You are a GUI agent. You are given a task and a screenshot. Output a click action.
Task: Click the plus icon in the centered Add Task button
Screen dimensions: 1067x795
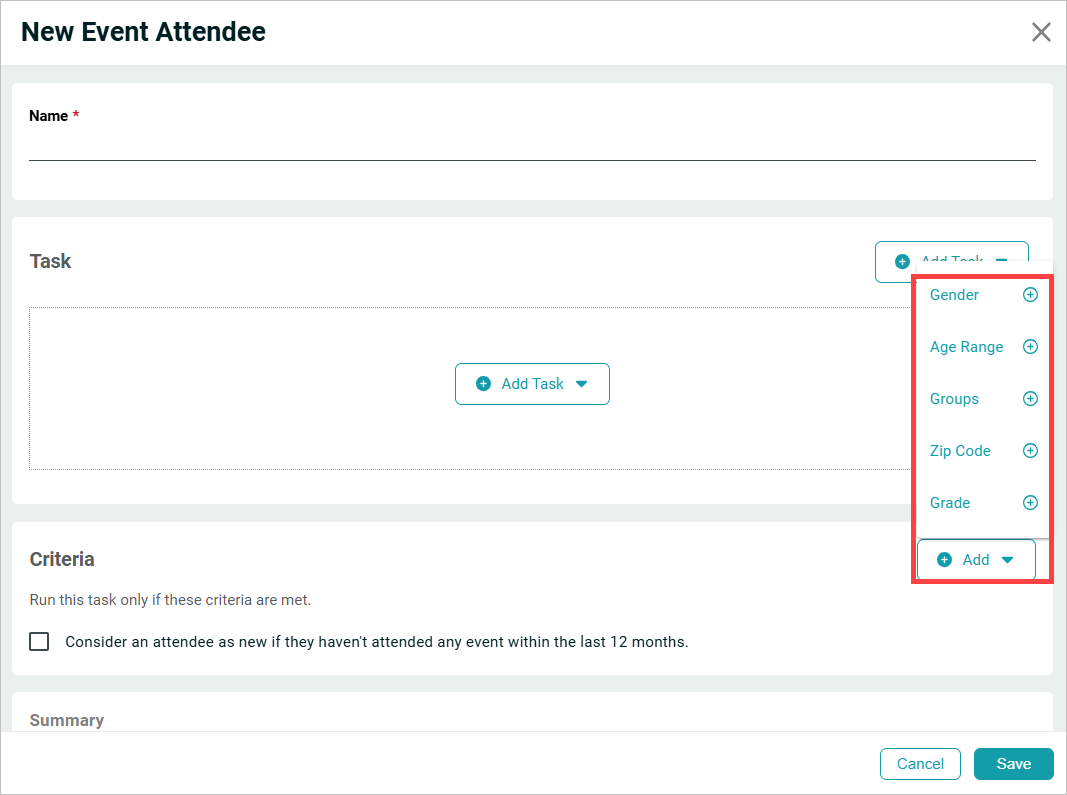coord(484,384)
